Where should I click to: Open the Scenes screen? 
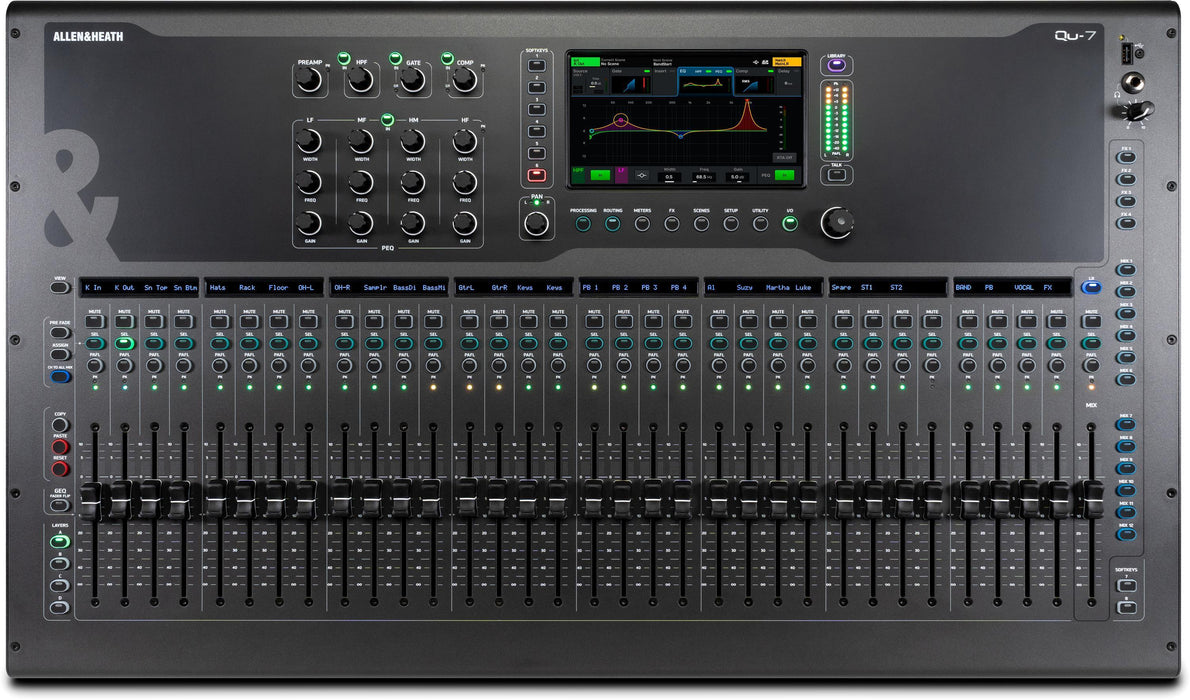tap(700, 223)
